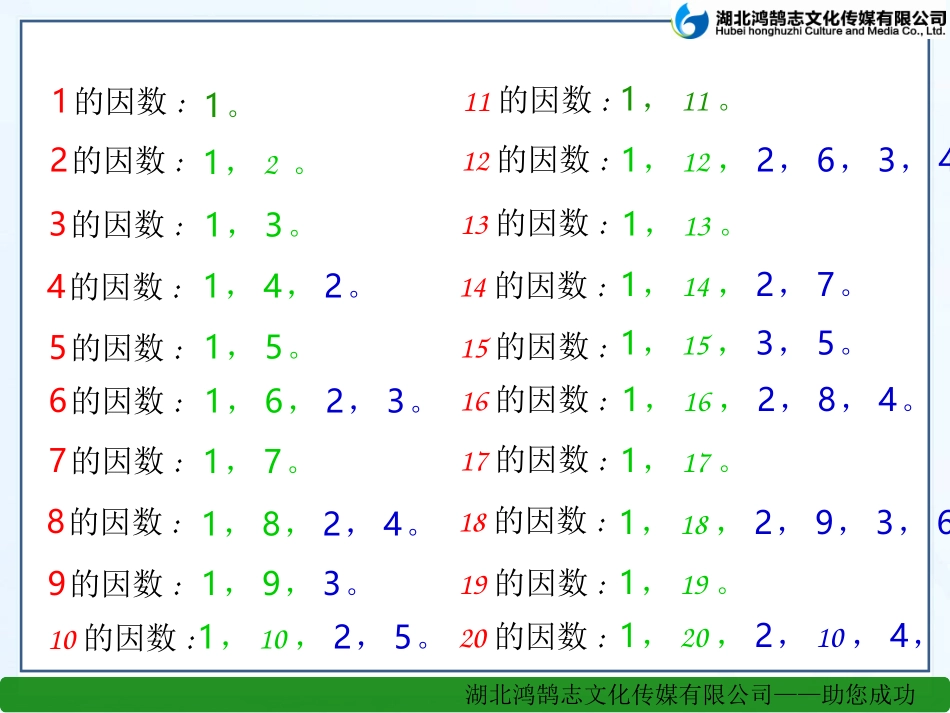Image resolution: width=950 pixels, height=713 pixels.
Task: Click the blue factor 9 in row 18
Action: click(824, 522)
